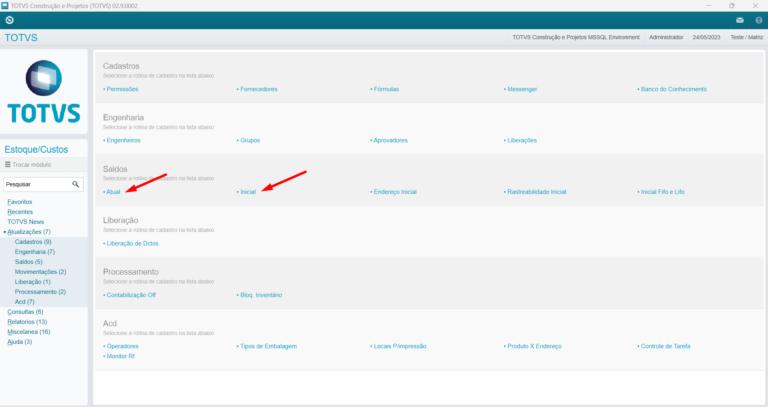Click the application icon in the title bar
This screenshot has height=407, width=768.
tap(7, 5)
